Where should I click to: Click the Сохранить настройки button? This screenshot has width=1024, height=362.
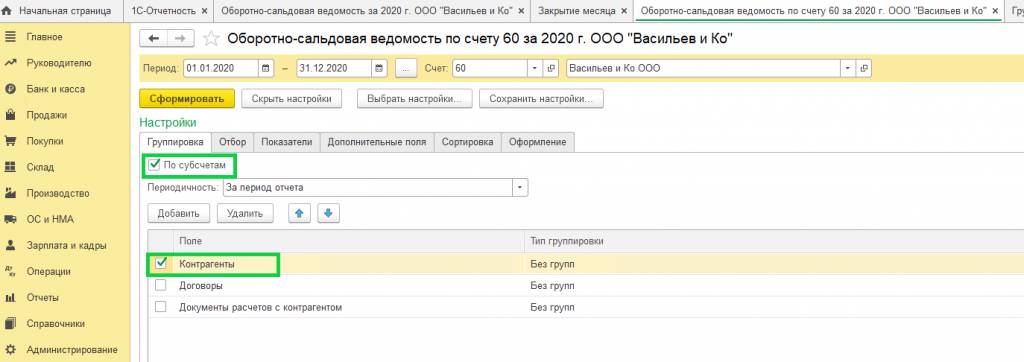coord(541,99)
